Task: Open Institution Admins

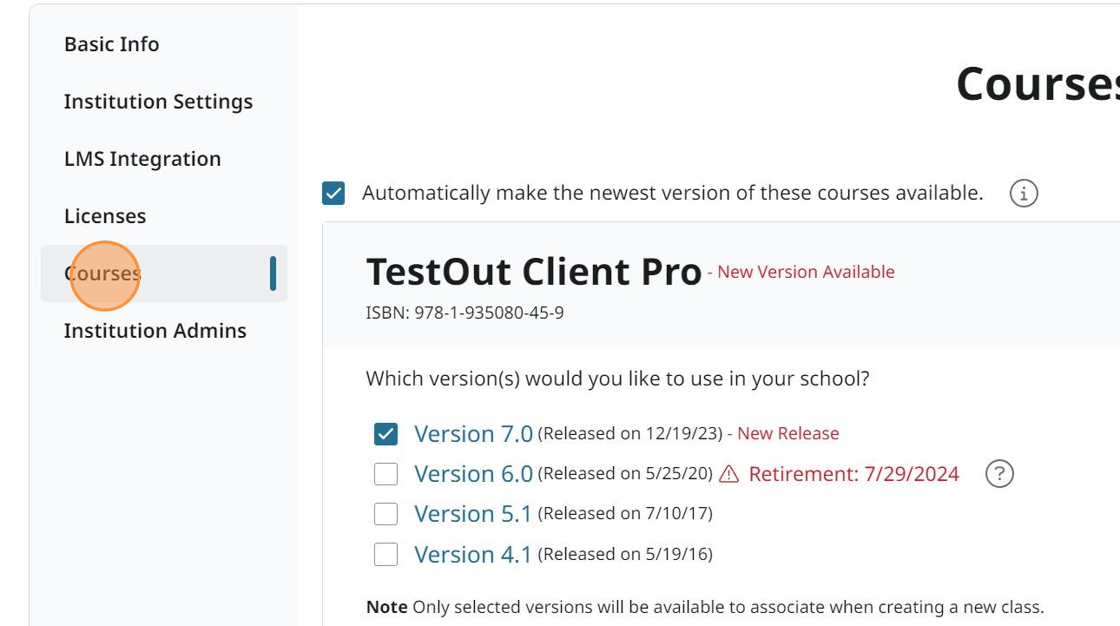Action: tap(155, 330)
